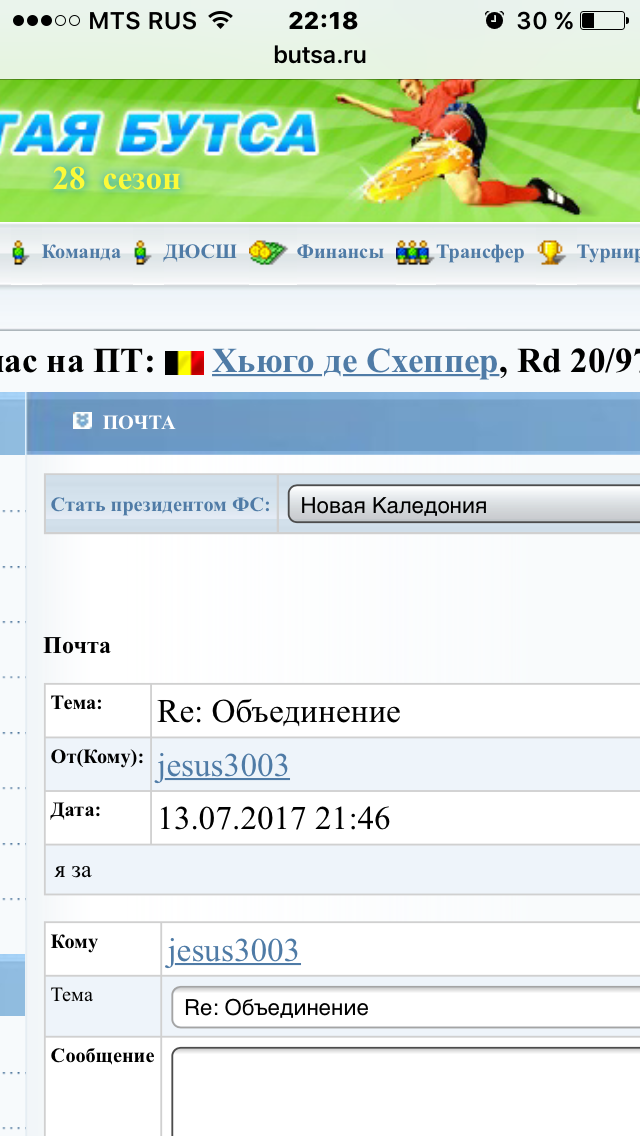Tap the battery icon in status bar

point(601,21)
